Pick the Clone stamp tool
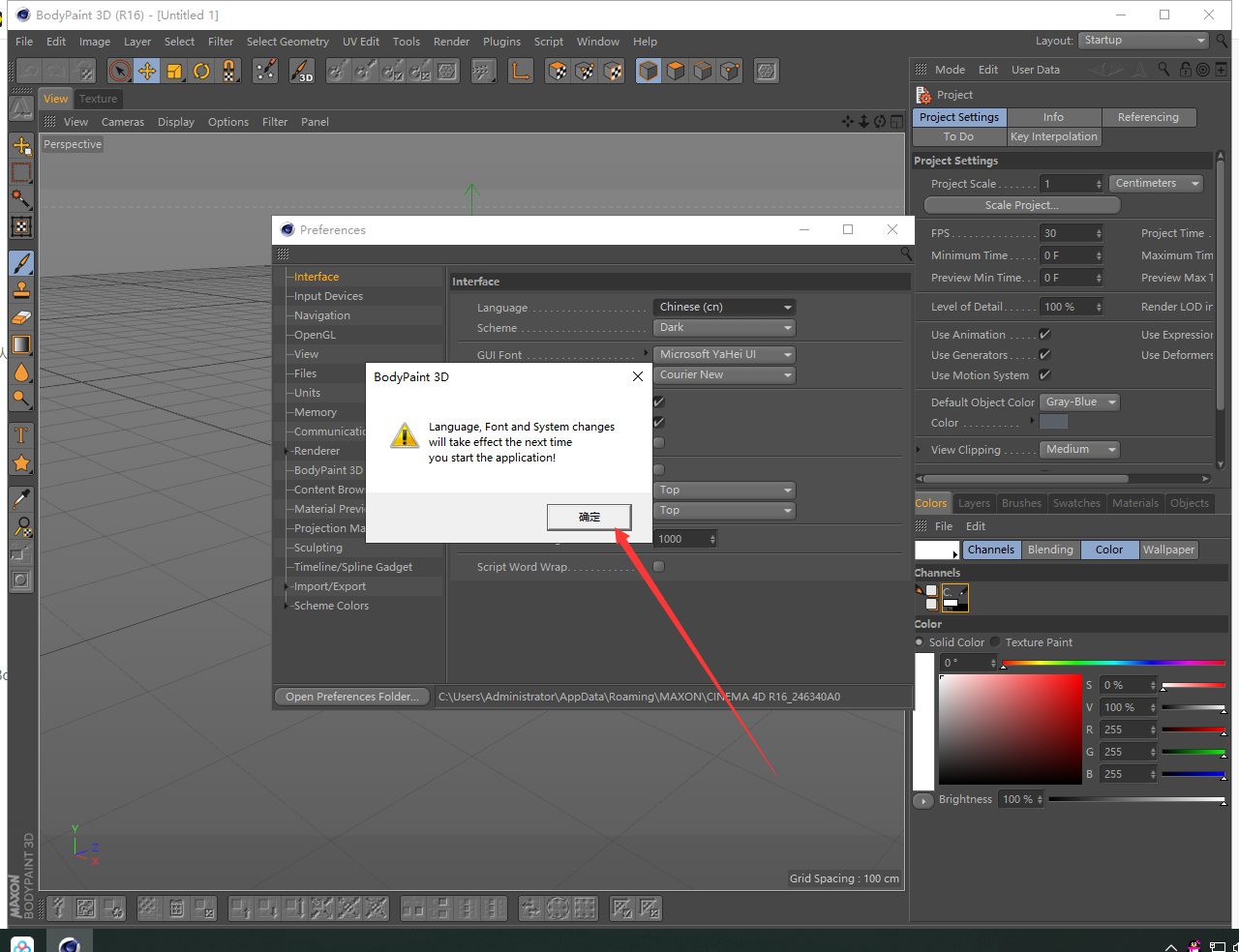The width and height of the screenshot is (1239, 952). click(21, 290)
